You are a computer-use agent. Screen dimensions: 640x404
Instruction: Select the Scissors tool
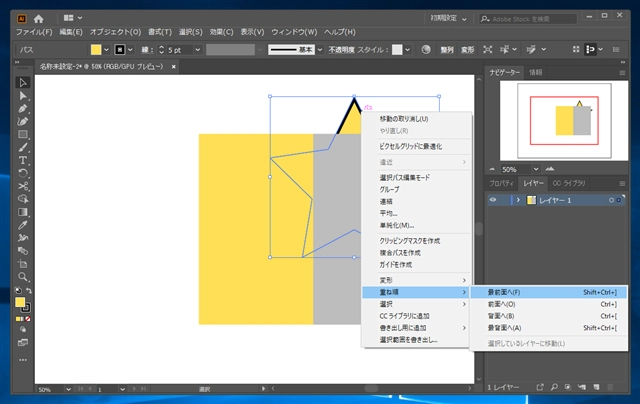coord(23,186)
